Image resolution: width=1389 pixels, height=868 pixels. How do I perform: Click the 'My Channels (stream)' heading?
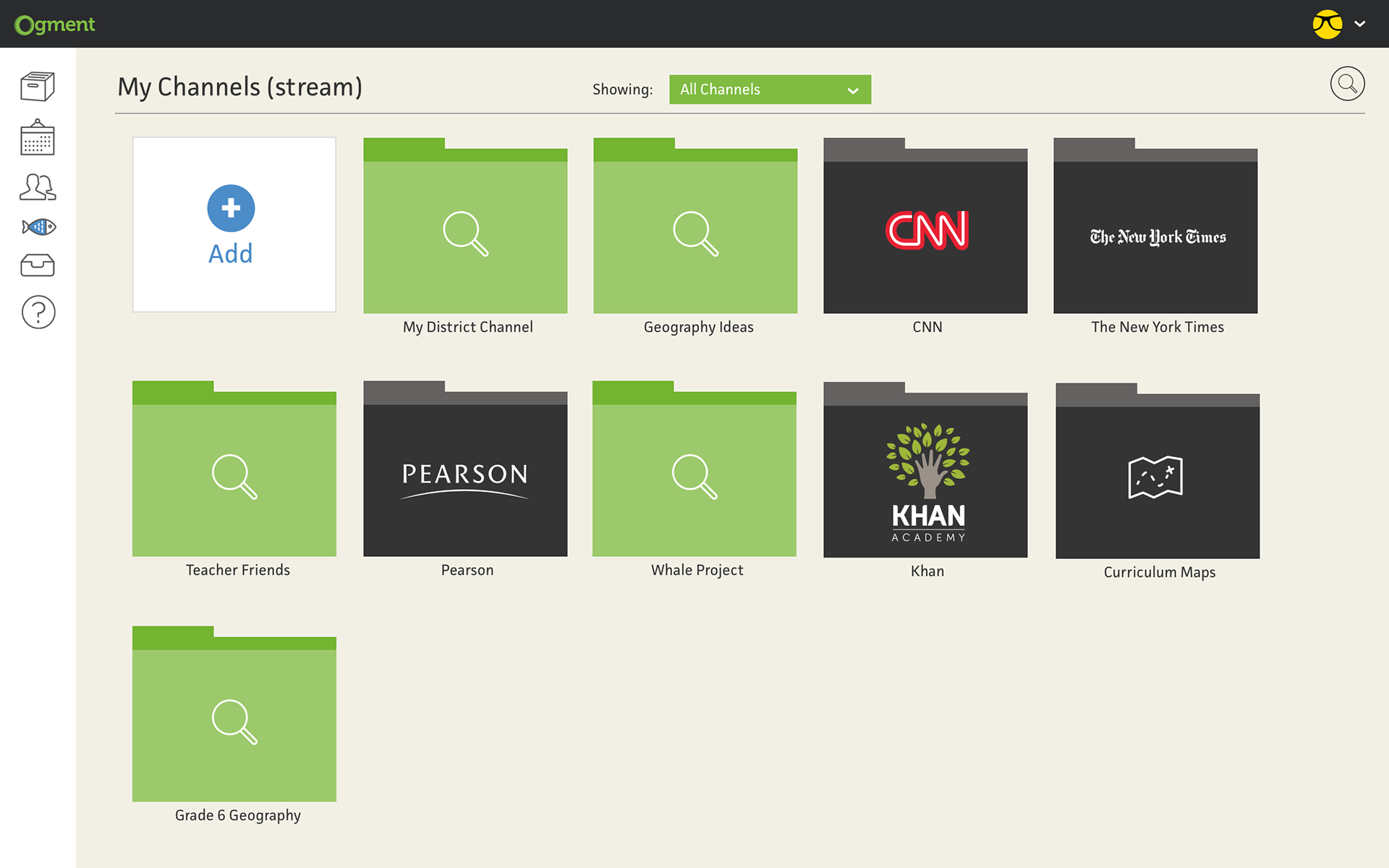240,87
